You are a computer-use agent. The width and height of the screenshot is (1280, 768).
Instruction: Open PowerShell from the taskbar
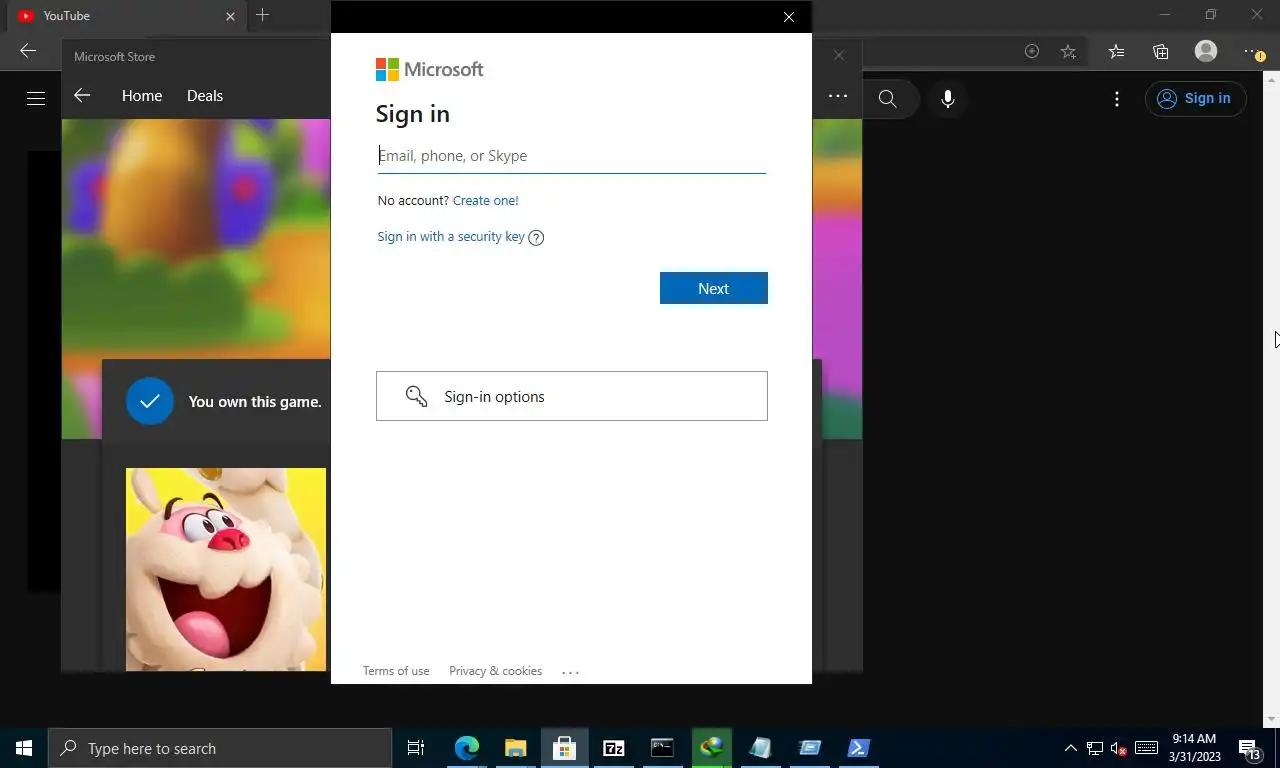coord(858,748)
